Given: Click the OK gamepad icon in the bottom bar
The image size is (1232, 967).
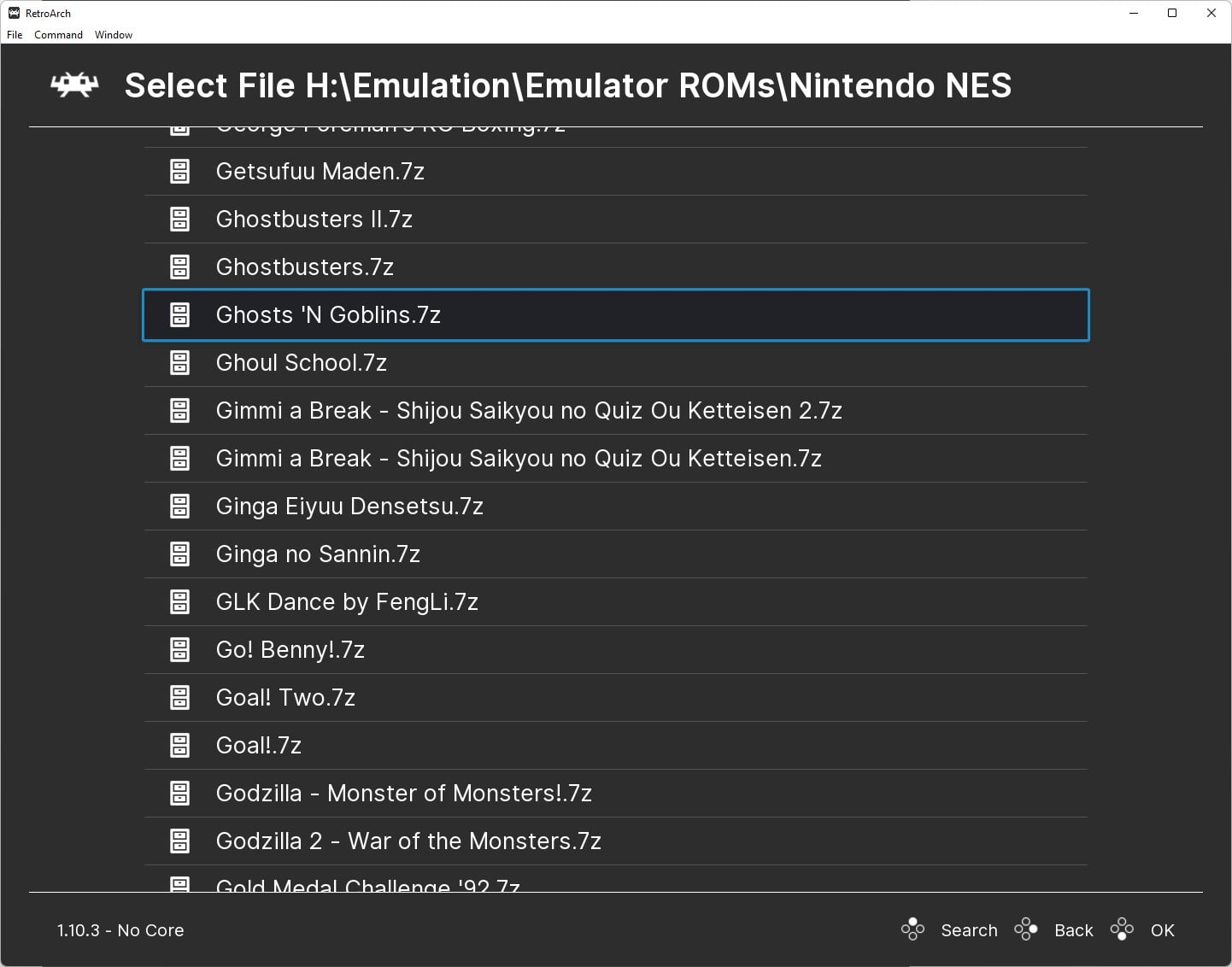Looking at the screenshot, I should pyautogui.click(x=1122, y=929).
